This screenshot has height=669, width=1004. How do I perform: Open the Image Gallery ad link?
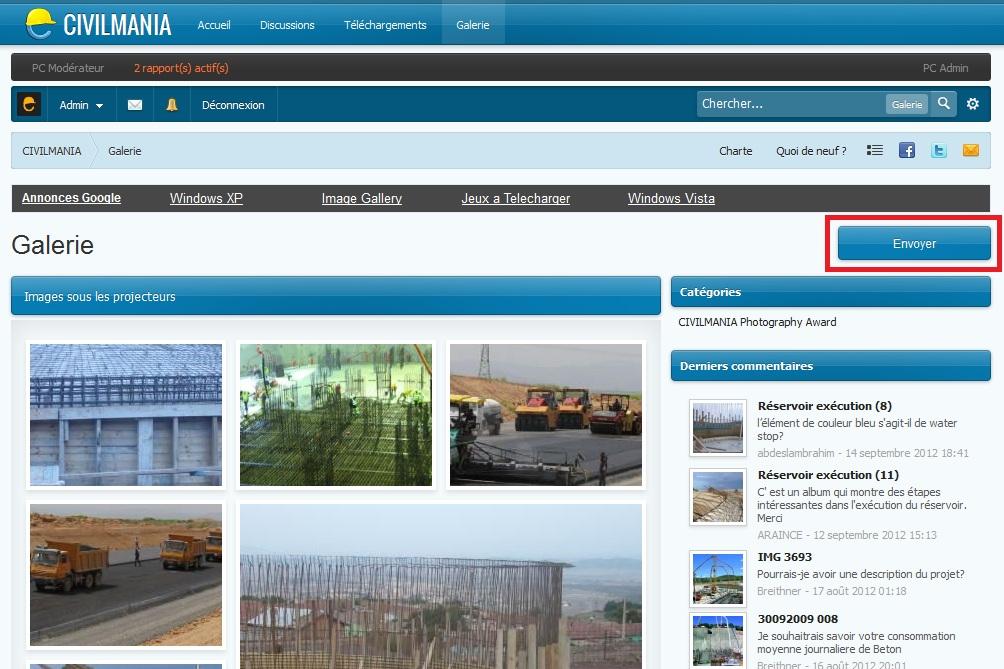click(362, 198)
